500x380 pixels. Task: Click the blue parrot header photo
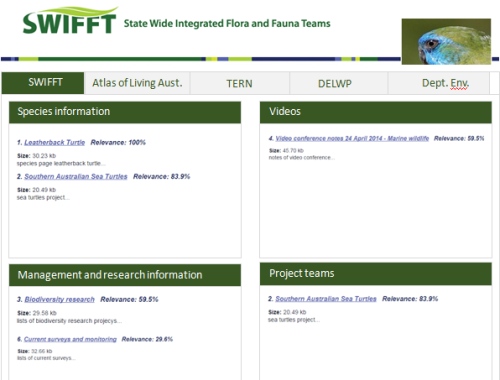446,41
